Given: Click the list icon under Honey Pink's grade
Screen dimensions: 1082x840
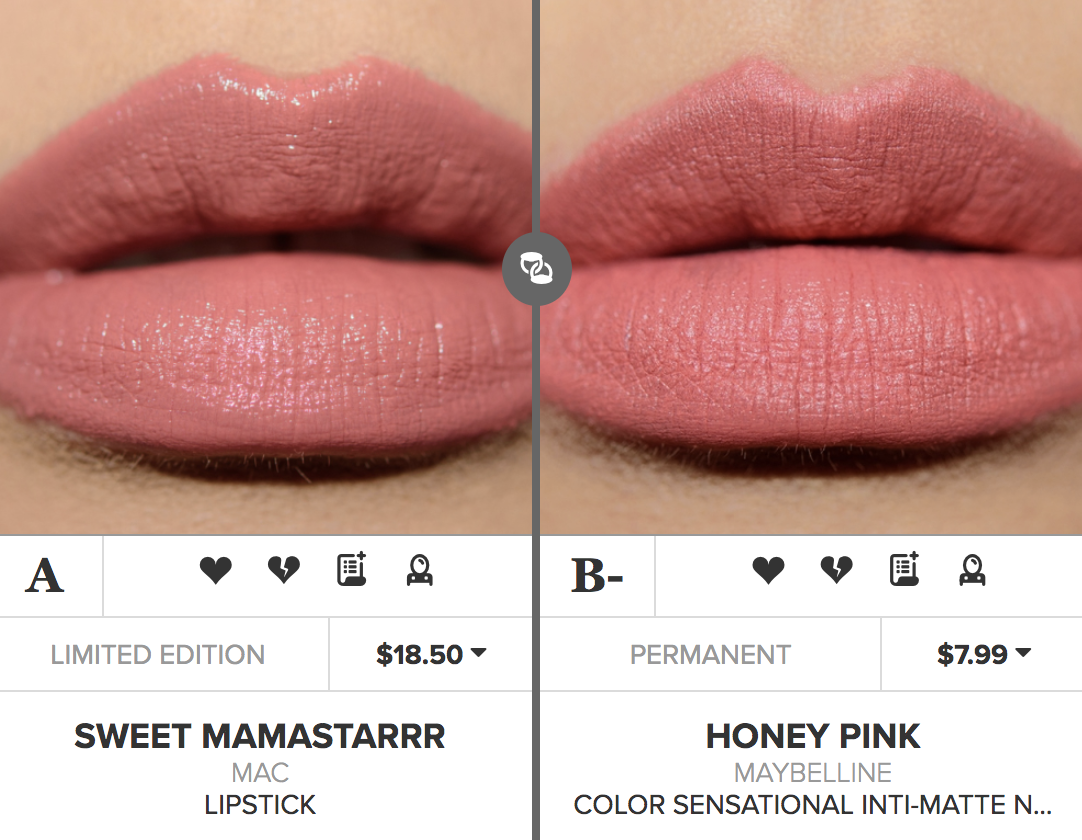Looking at the screenshot, I should tap(903, 570).
